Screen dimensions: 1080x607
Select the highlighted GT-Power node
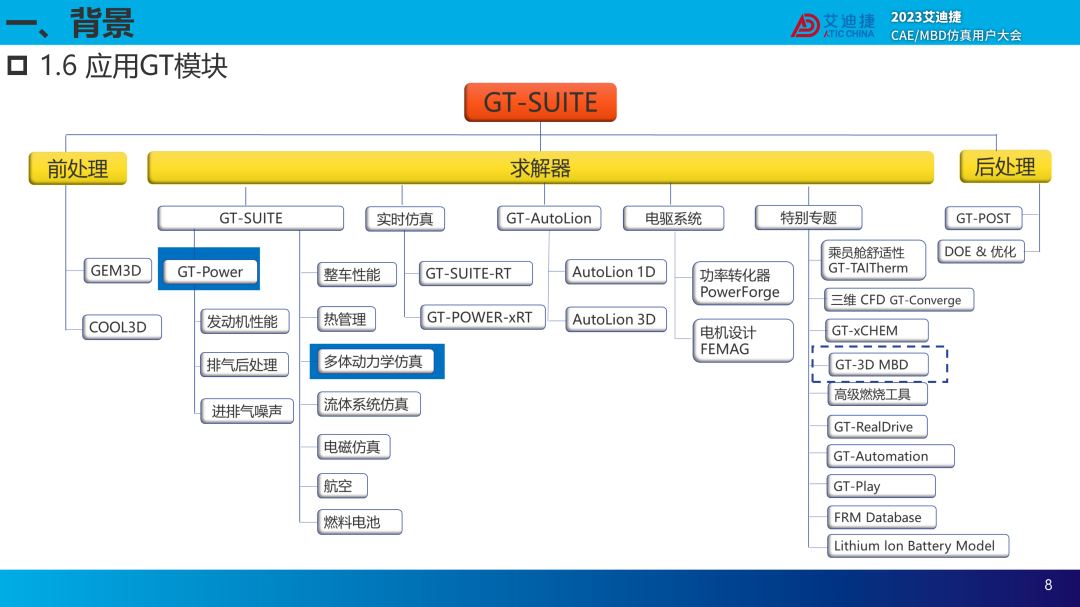[210, 271]
